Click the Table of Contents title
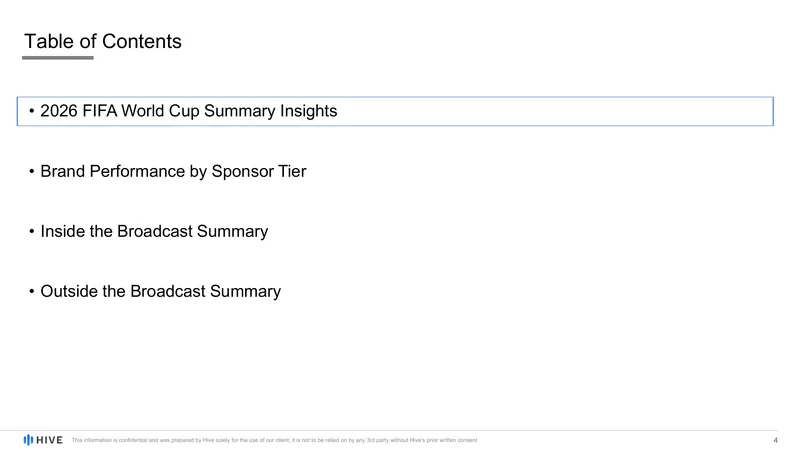The image size is (800, 450). coord(103,41)
